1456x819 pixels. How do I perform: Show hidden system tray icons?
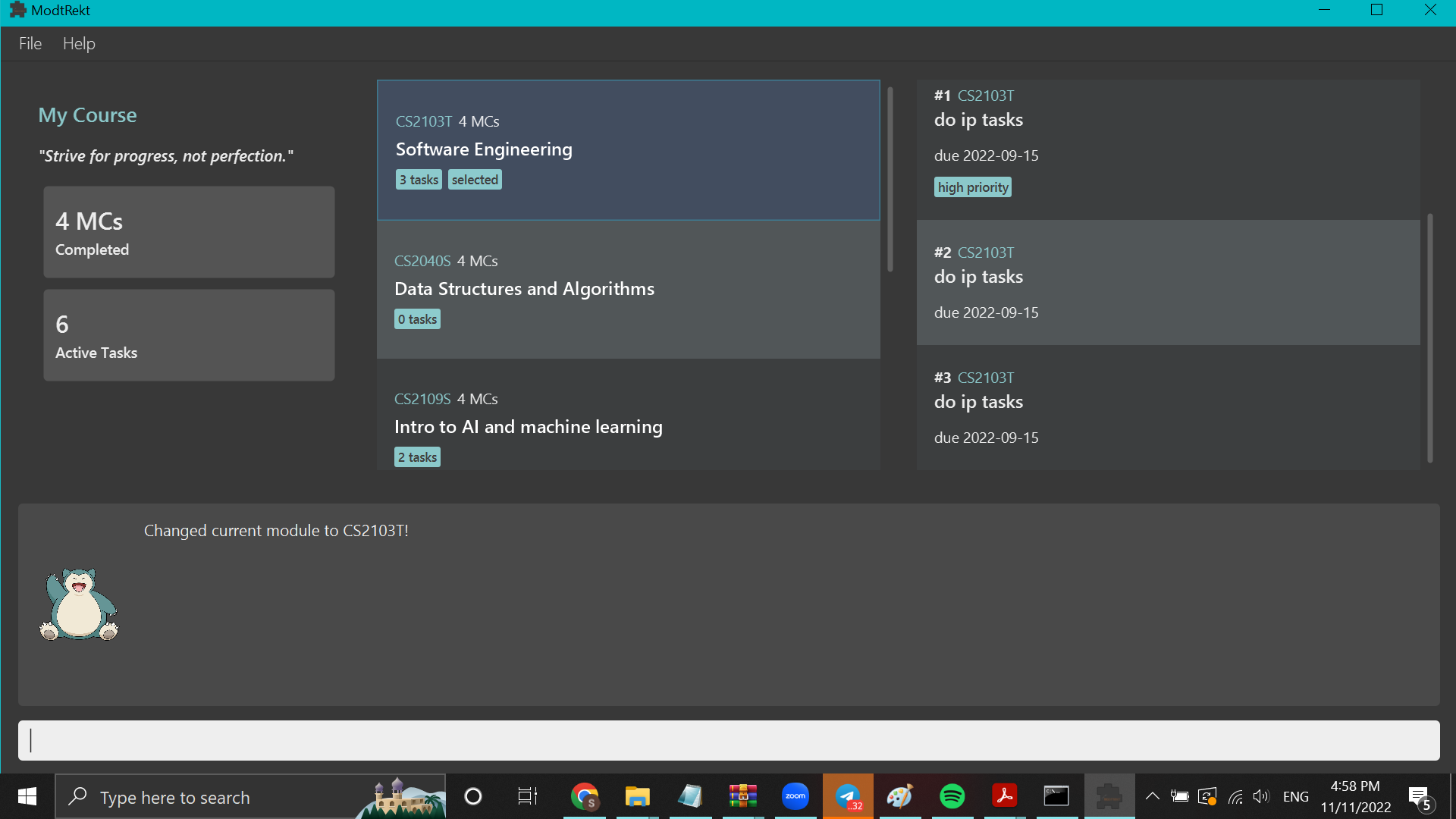[1152, 796]
